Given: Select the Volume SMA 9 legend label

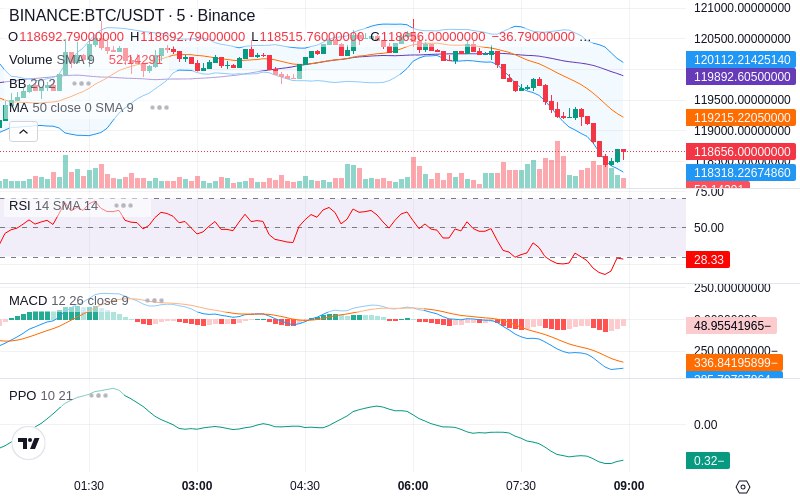Looking at the screenshot, I should click(52, 60).
